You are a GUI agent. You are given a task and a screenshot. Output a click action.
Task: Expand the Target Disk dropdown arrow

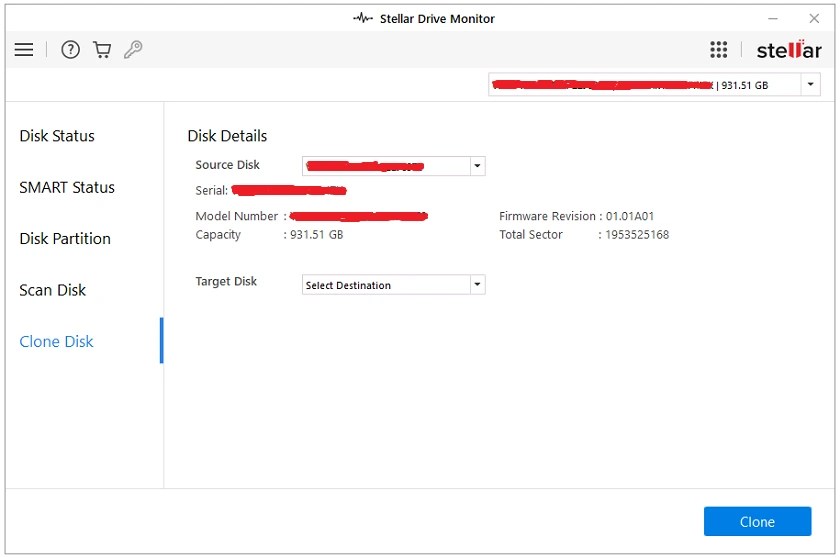click(x=477, y=284)
